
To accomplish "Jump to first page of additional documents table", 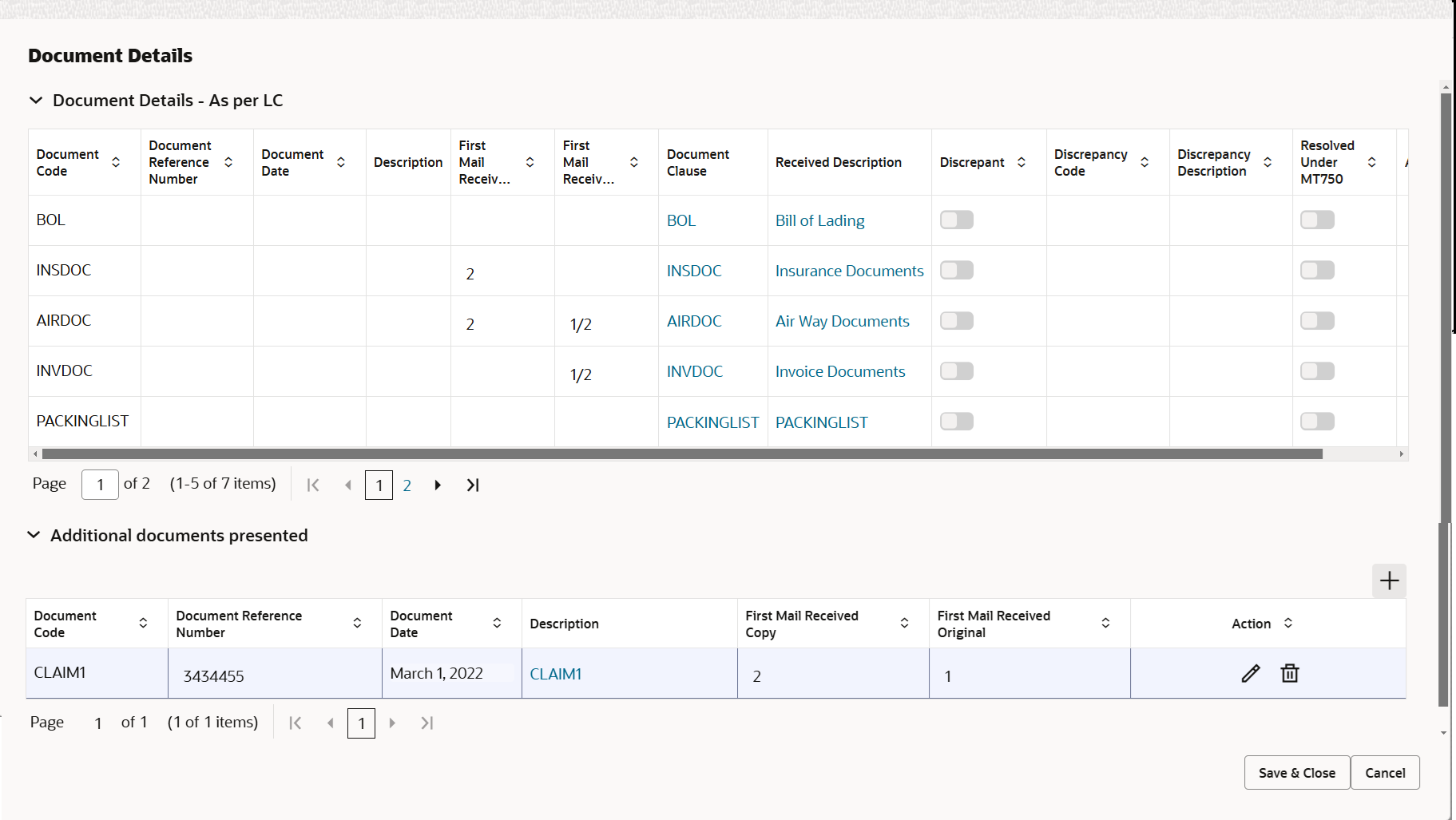I will [295, 723].
